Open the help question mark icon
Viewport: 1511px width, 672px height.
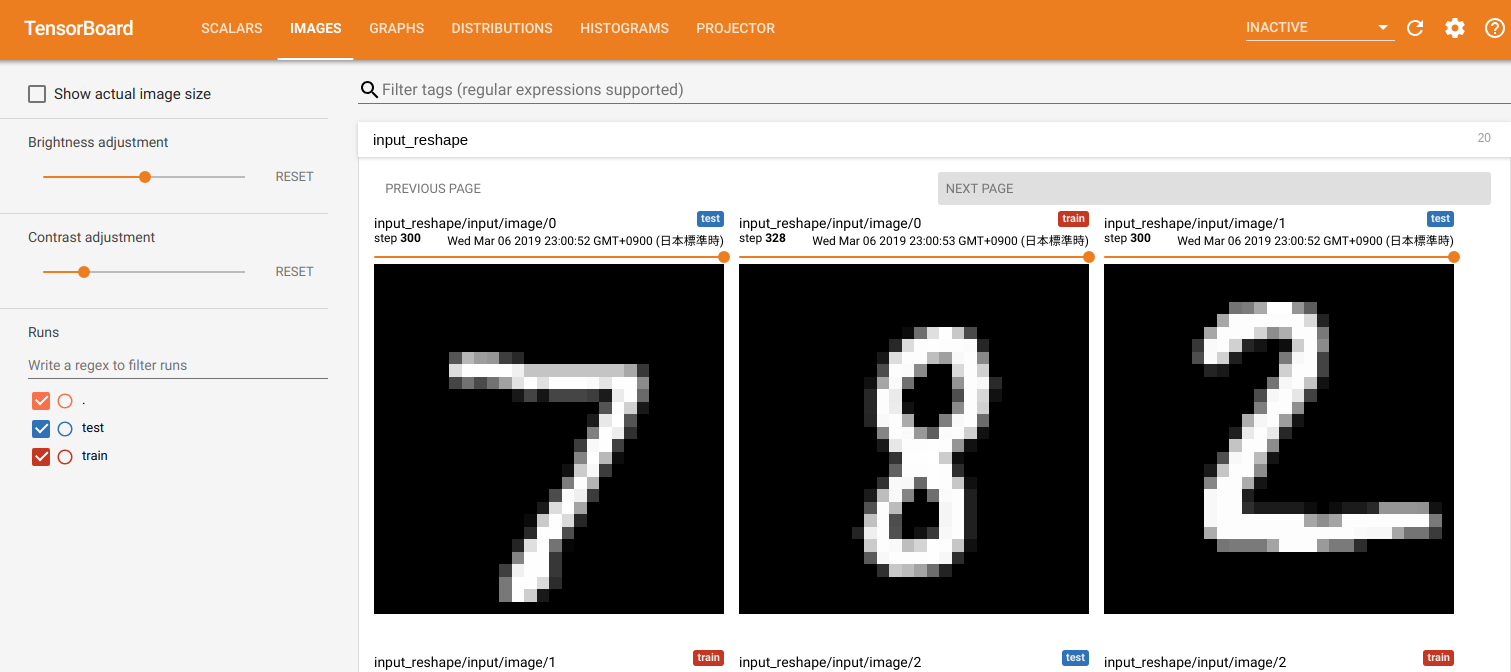coord(1494,28)
